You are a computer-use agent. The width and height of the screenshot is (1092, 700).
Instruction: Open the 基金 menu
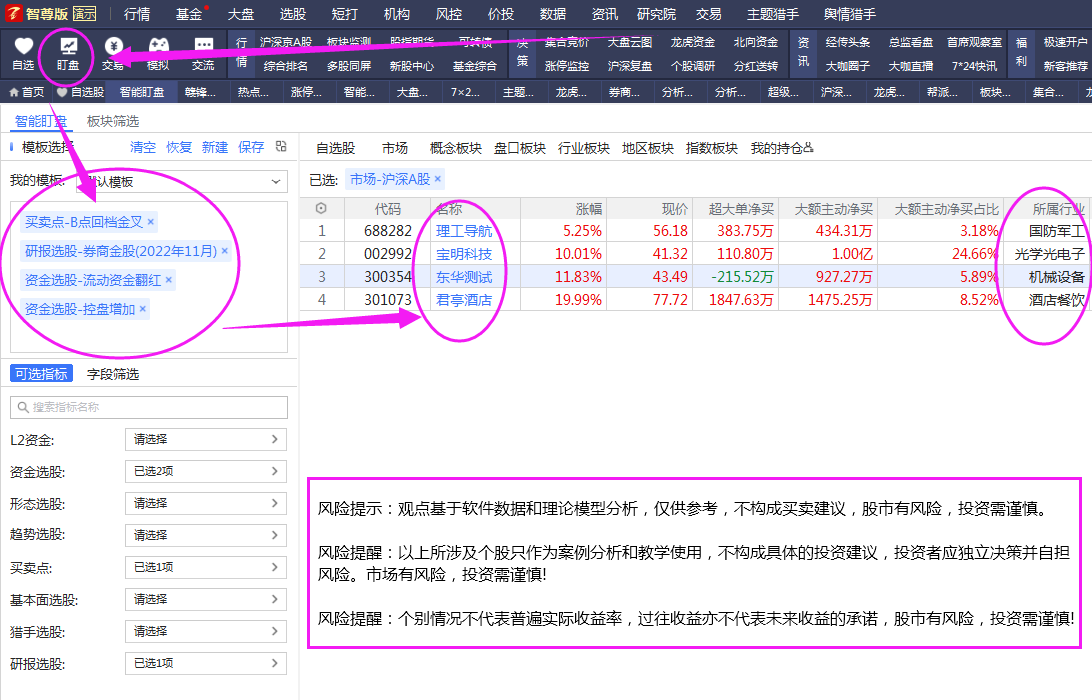click(x=189, y=14)
